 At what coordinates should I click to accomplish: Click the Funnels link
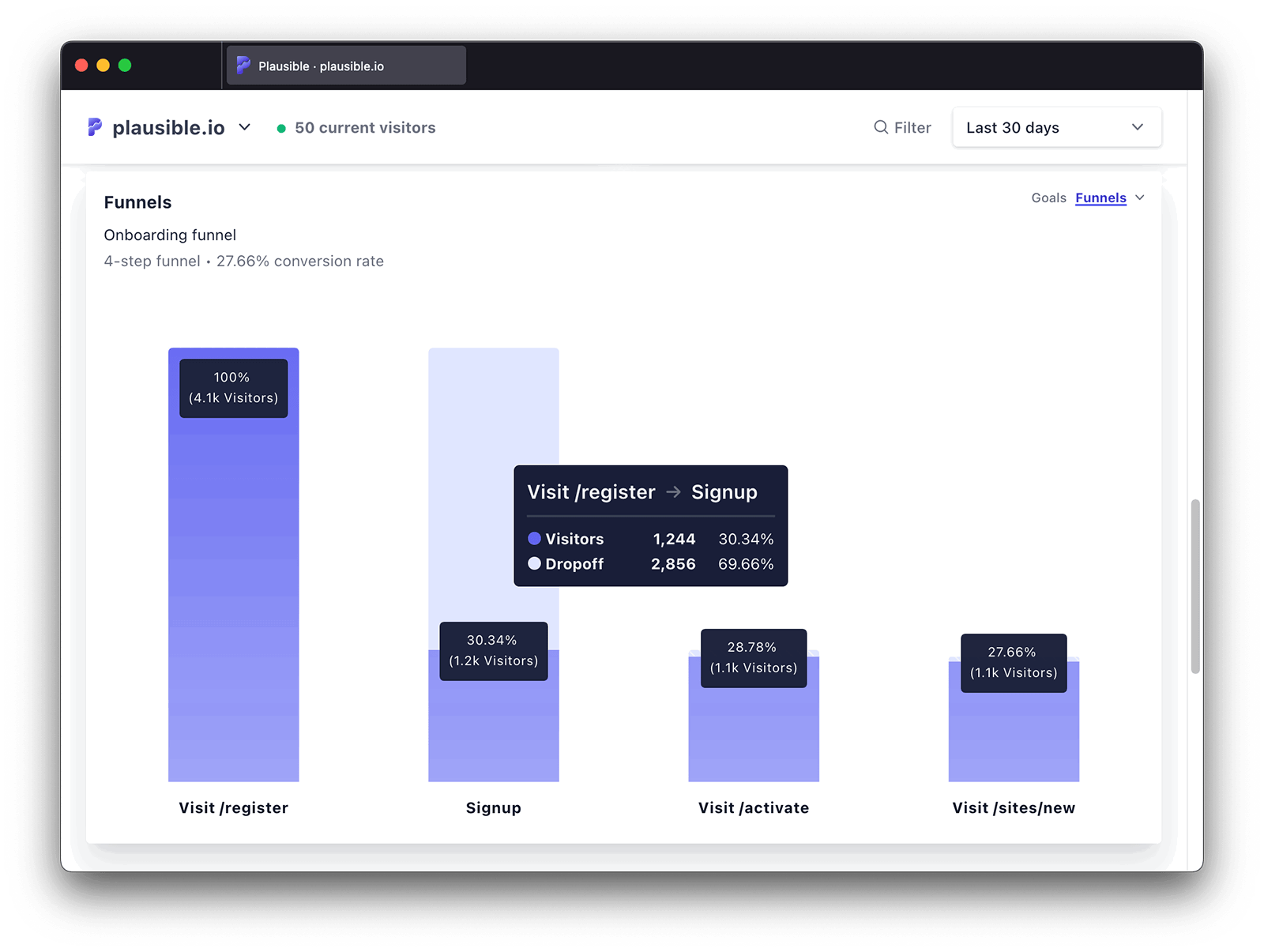pyautogui.click(x=1100, y=198)
